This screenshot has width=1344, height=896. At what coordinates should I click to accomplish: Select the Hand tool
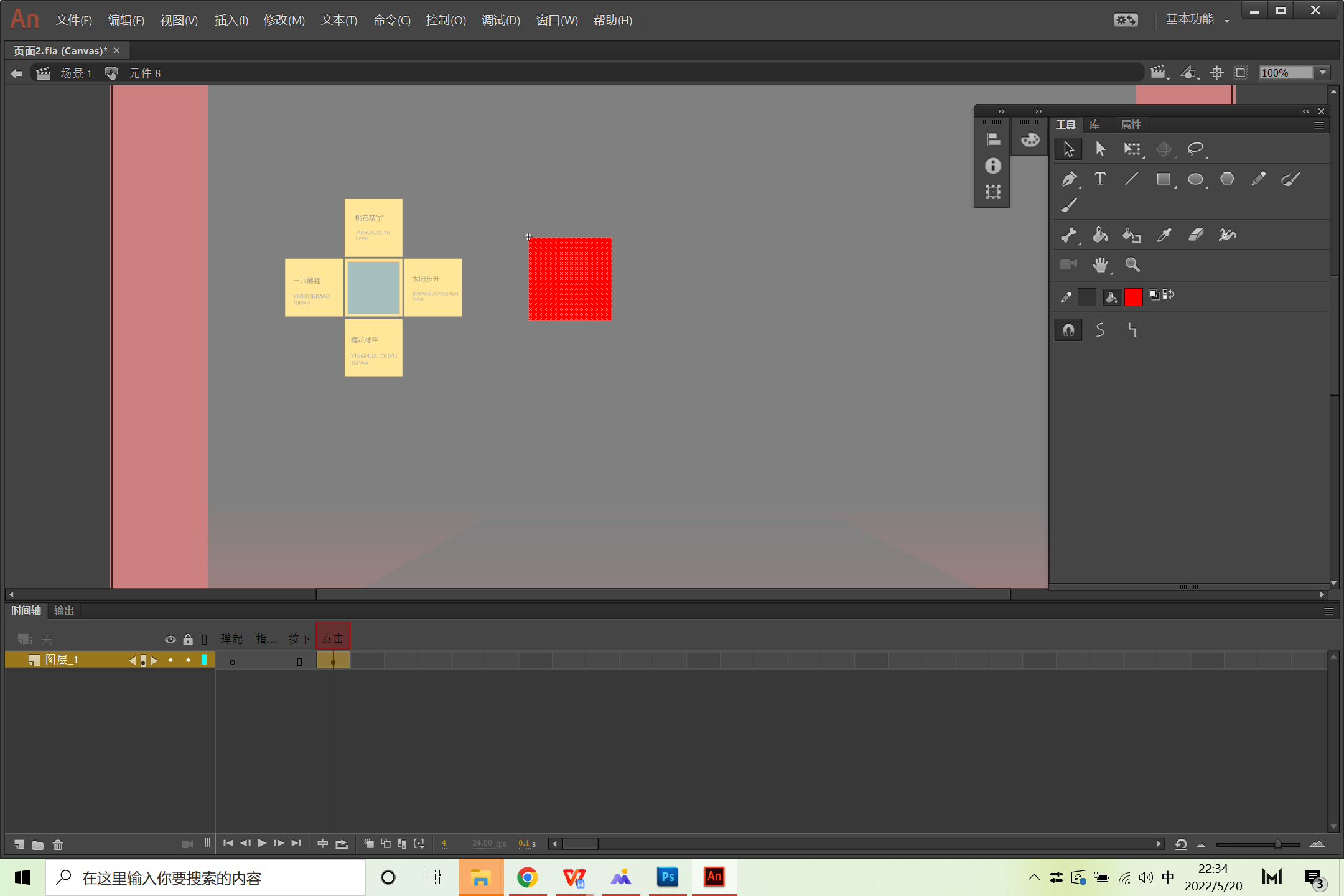[1100, 265]
